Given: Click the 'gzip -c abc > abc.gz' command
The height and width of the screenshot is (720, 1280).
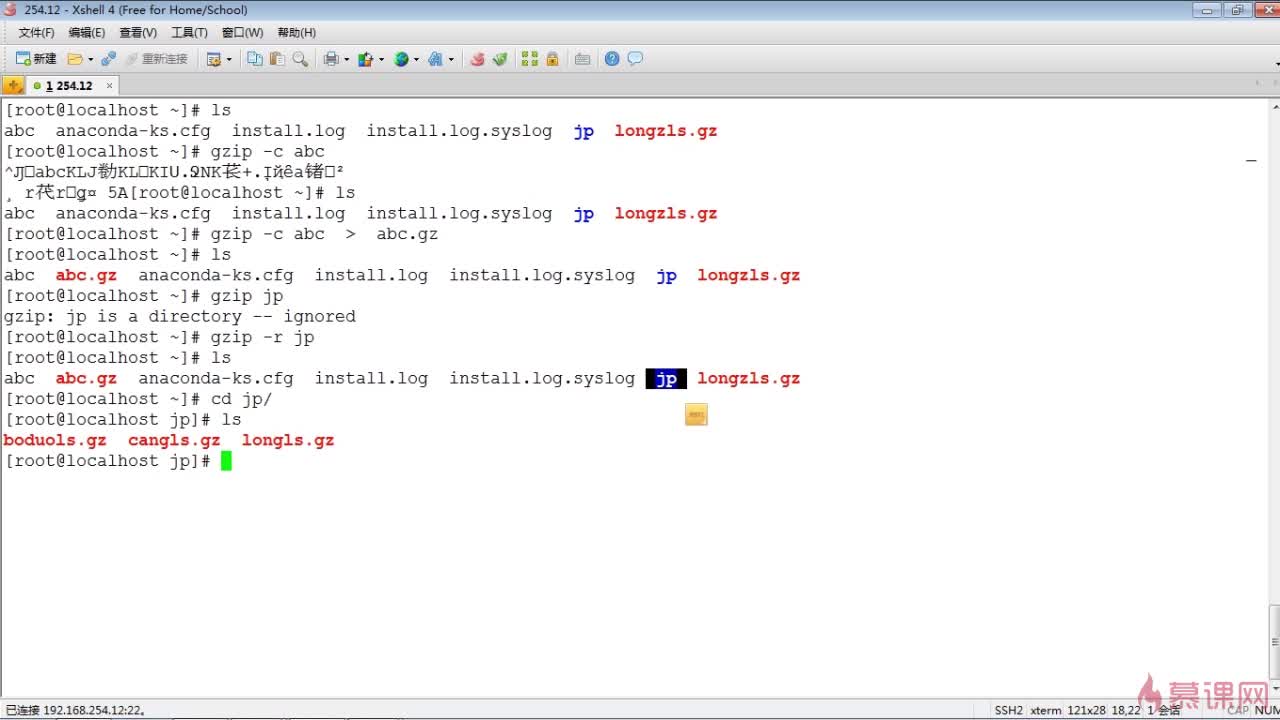Looking at the screenshot, I should pos(324,235).
